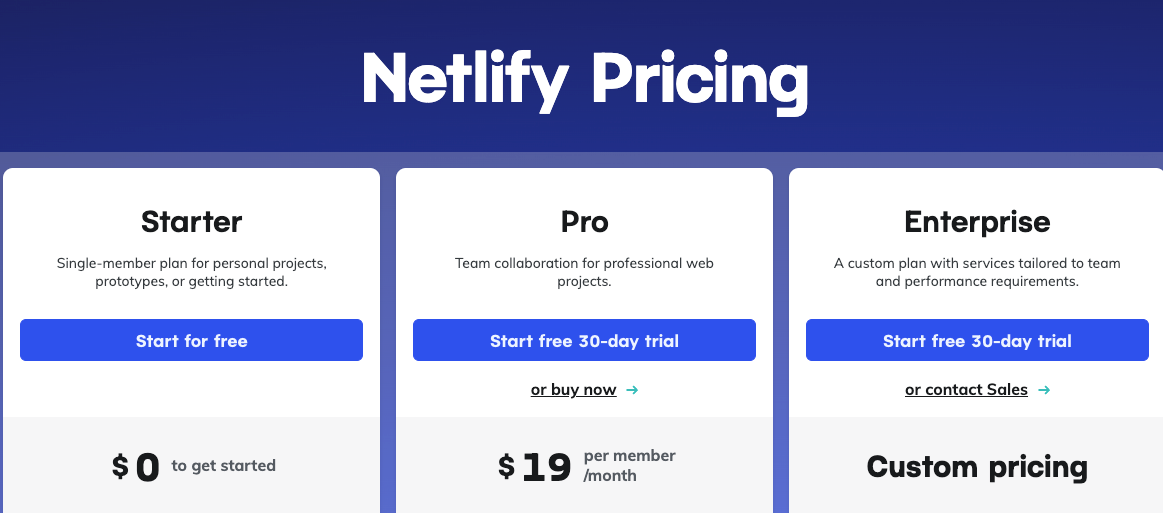Viewport: 1163px width, 513px height.
Task: Click the Enterprise custom plan description
Action: click(x=978, y=272)
